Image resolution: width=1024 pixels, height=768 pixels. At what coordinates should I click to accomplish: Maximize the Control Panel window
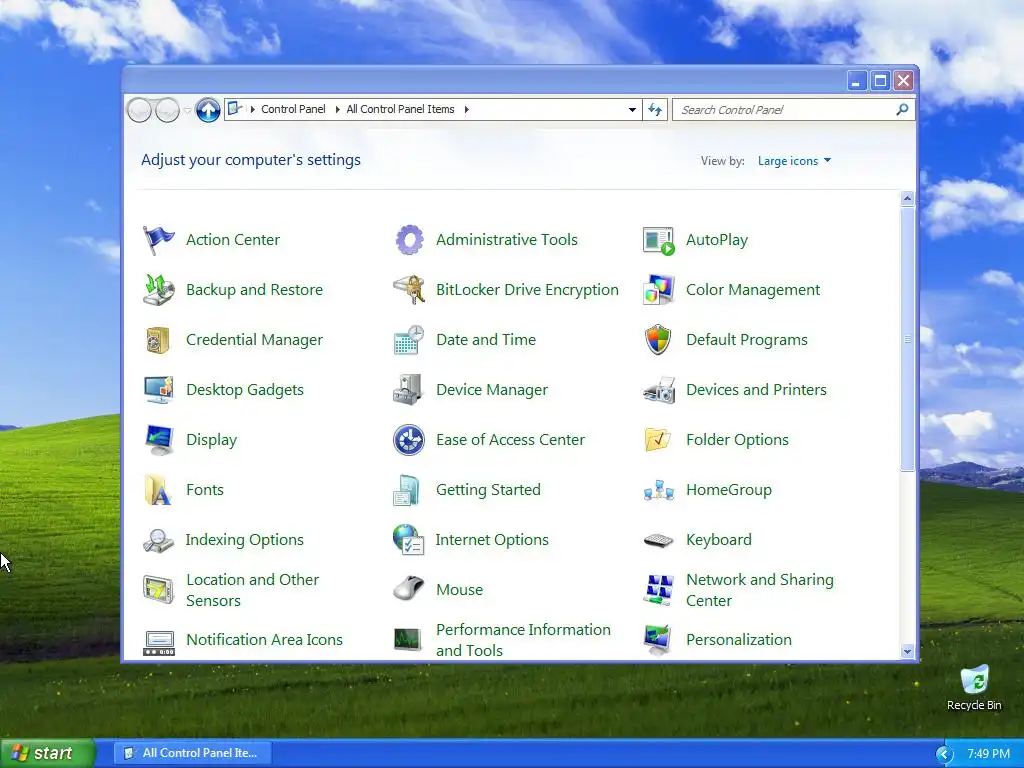click(880, 81)
